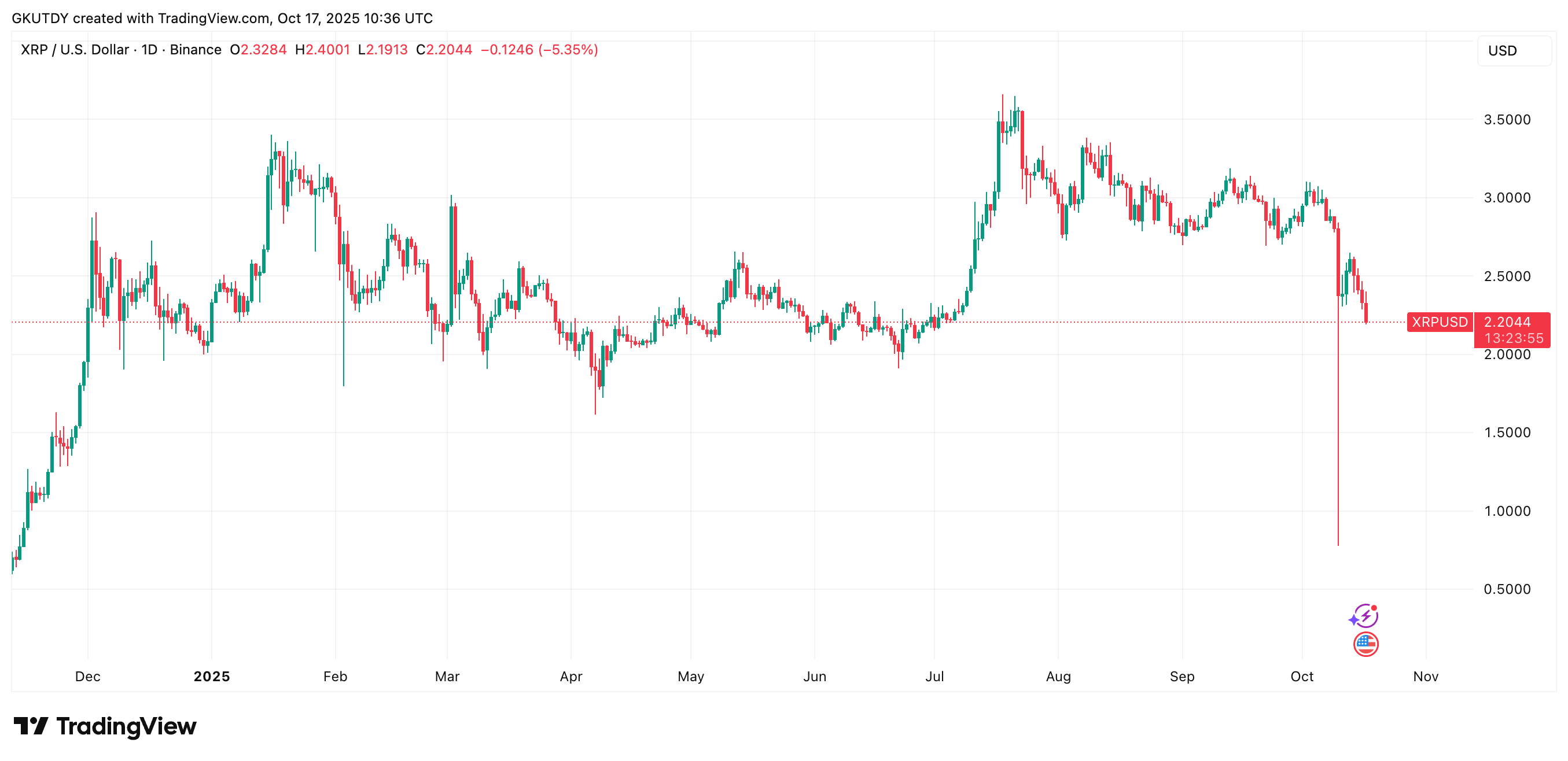Click the 0.5000 price scale label
The width and height of the screenshot is (1568, 761).
[1507, 589]
